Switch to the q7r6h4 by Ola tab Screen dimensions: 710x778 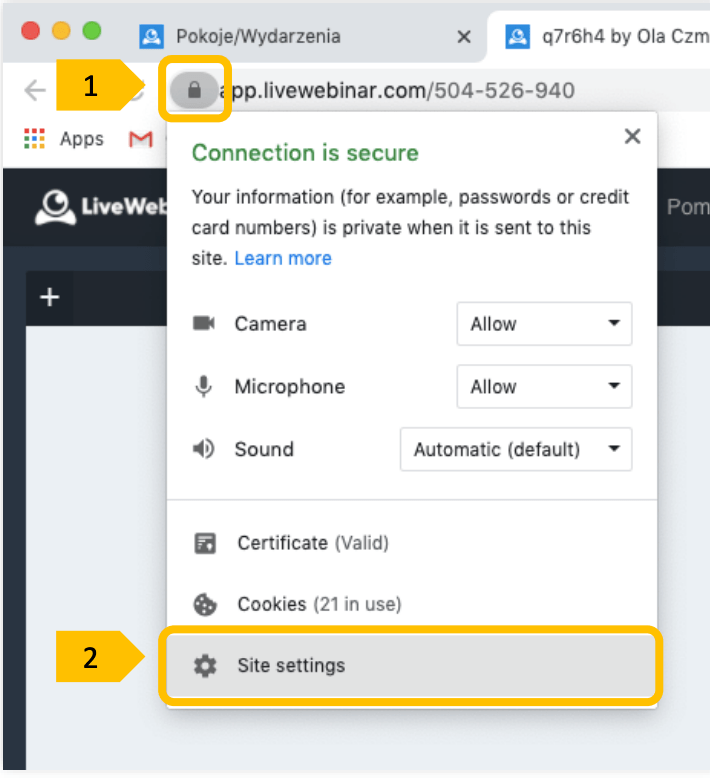click(606, 36)
